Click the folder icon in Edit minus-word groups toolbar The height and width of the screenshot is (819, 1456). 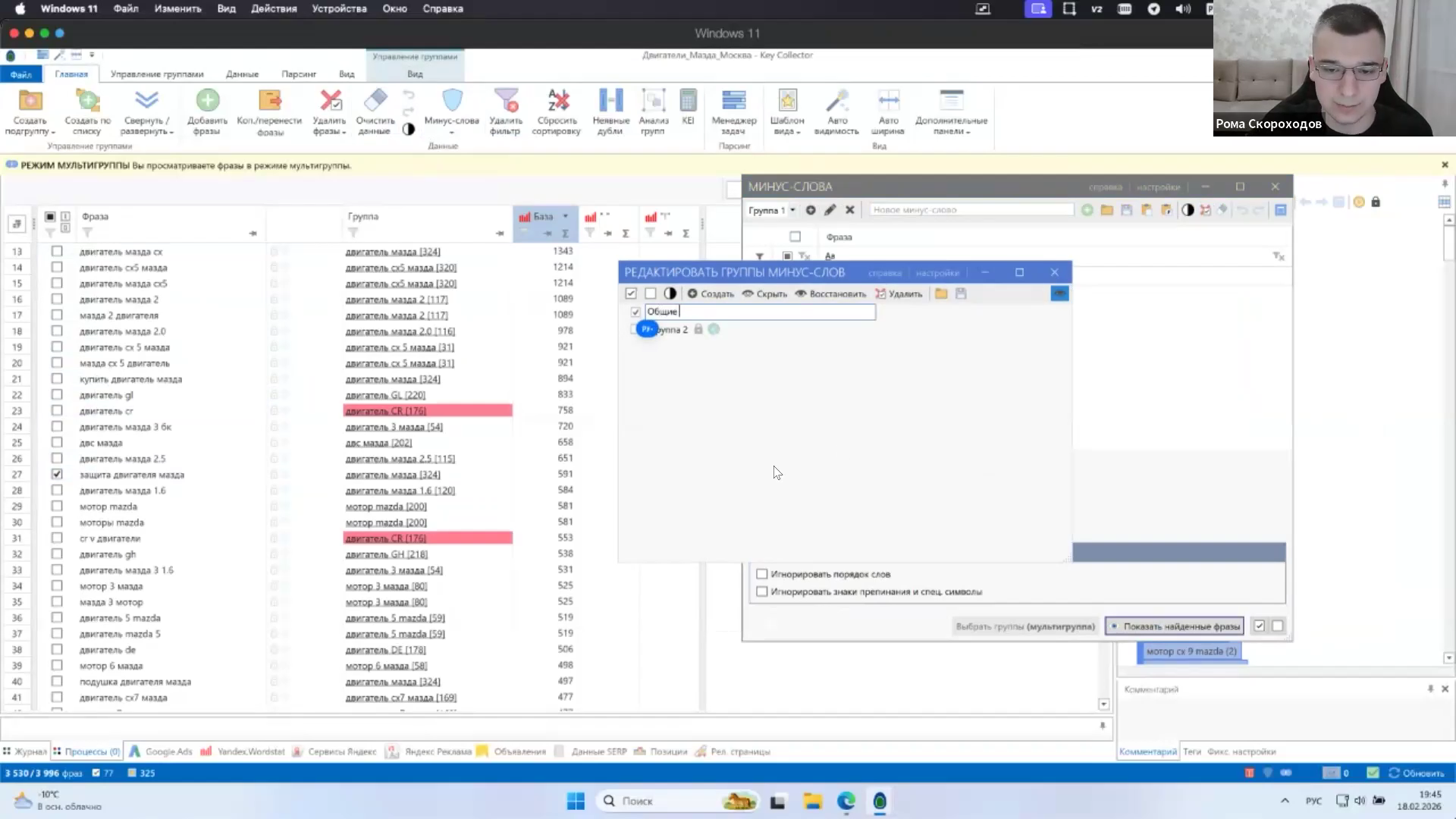coord(941,293)
